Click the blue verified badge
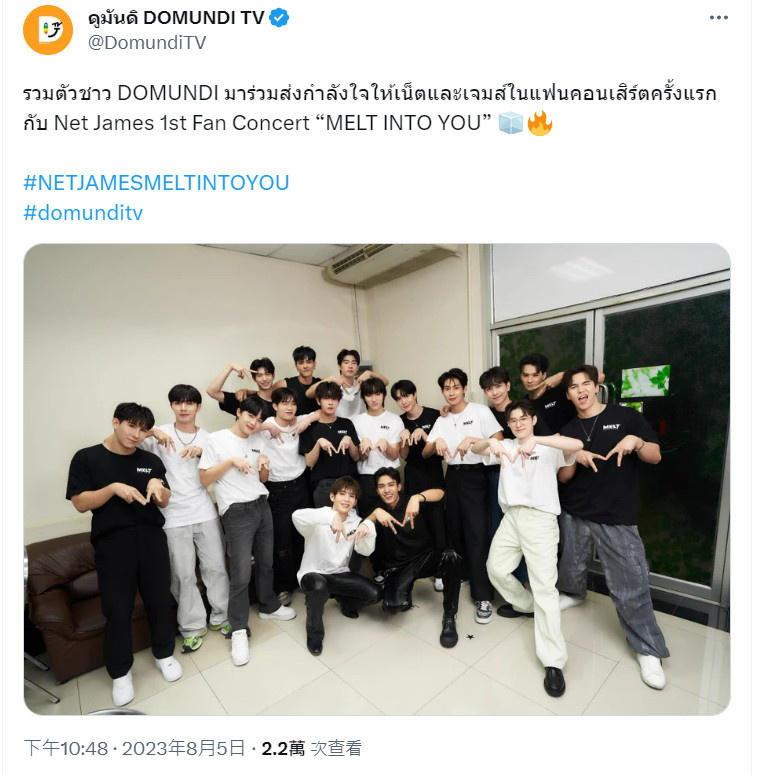Screen dimensions: 761x775 tap(279, 18)
